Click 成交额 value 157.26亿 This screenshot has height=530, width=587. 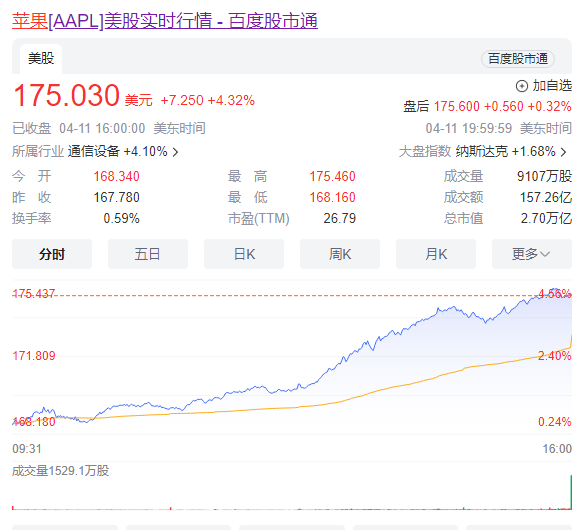(546, 197)
